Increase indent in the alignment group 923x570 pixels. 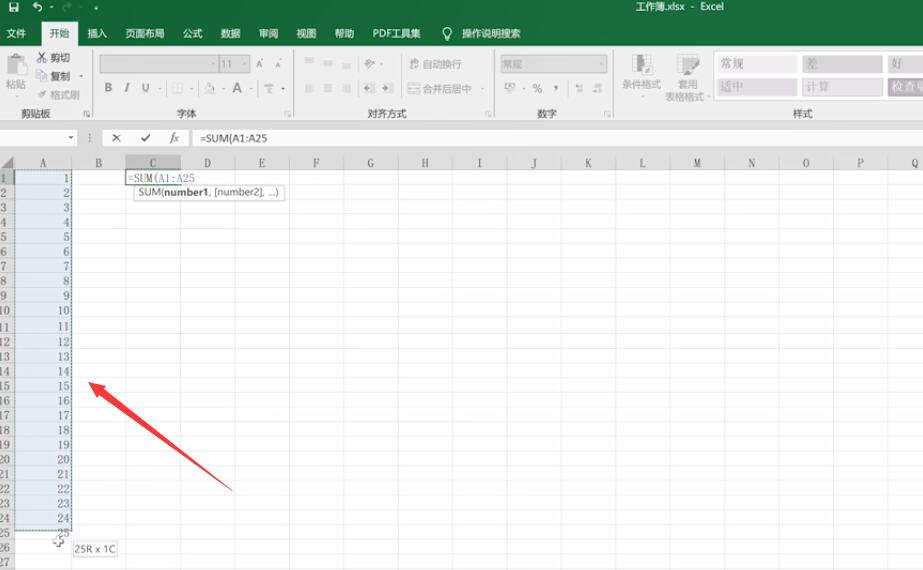pos(387,88)
